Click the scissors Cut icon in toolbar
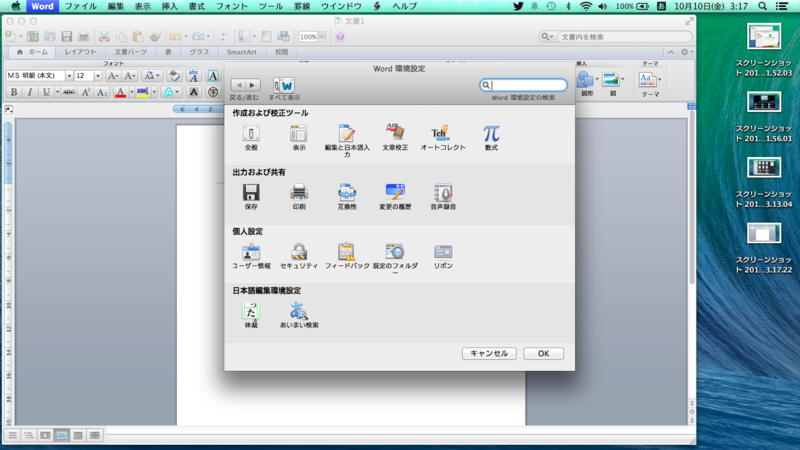This screenshot has height=450, width=800. [x=104, y=36]
